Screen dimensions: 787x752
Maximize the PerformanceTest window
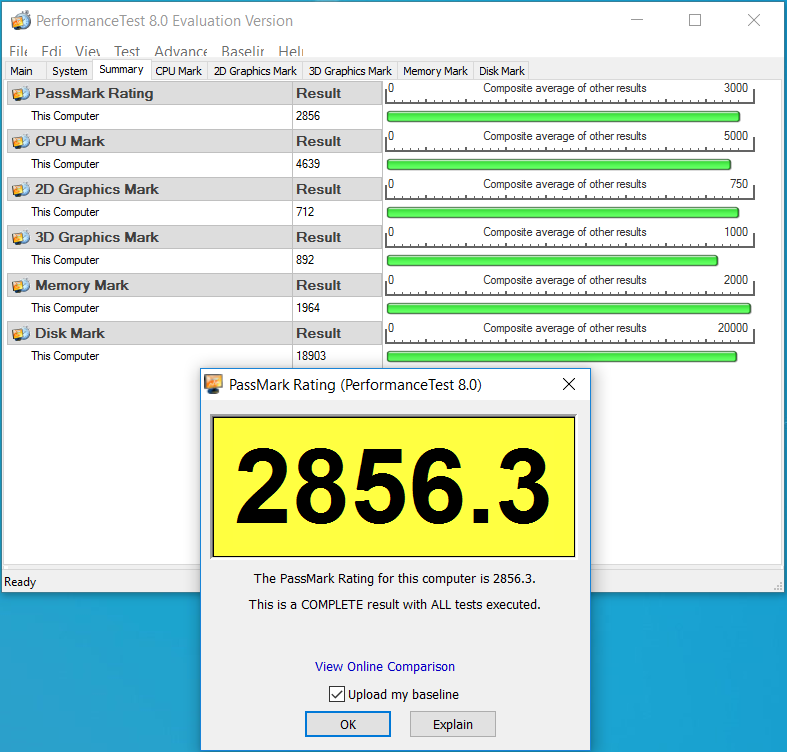coord(695,20)
